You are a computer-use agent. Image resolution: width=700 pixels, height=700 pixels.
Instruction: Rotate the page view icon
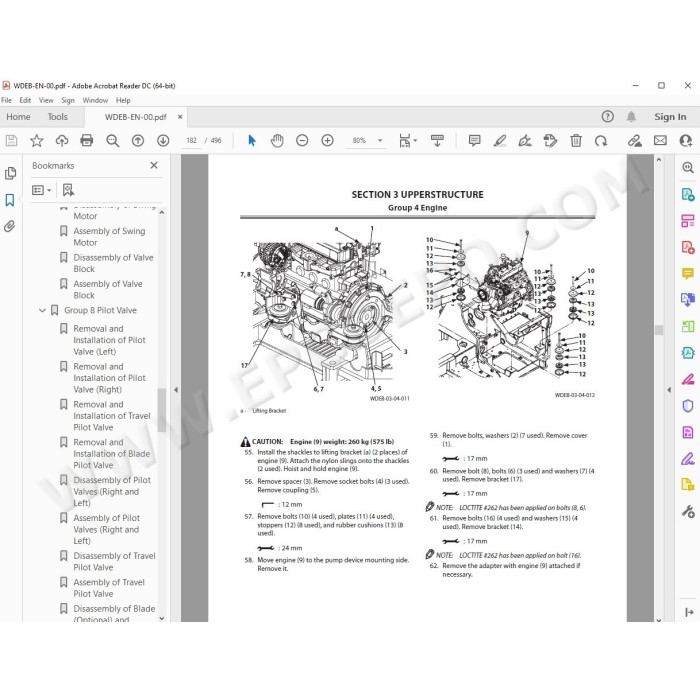601,141
